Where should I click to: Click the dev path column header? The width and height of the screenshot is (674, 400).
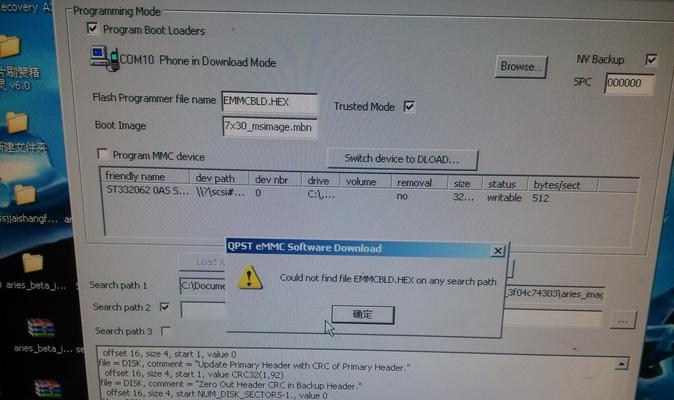(x=219, y=178)
